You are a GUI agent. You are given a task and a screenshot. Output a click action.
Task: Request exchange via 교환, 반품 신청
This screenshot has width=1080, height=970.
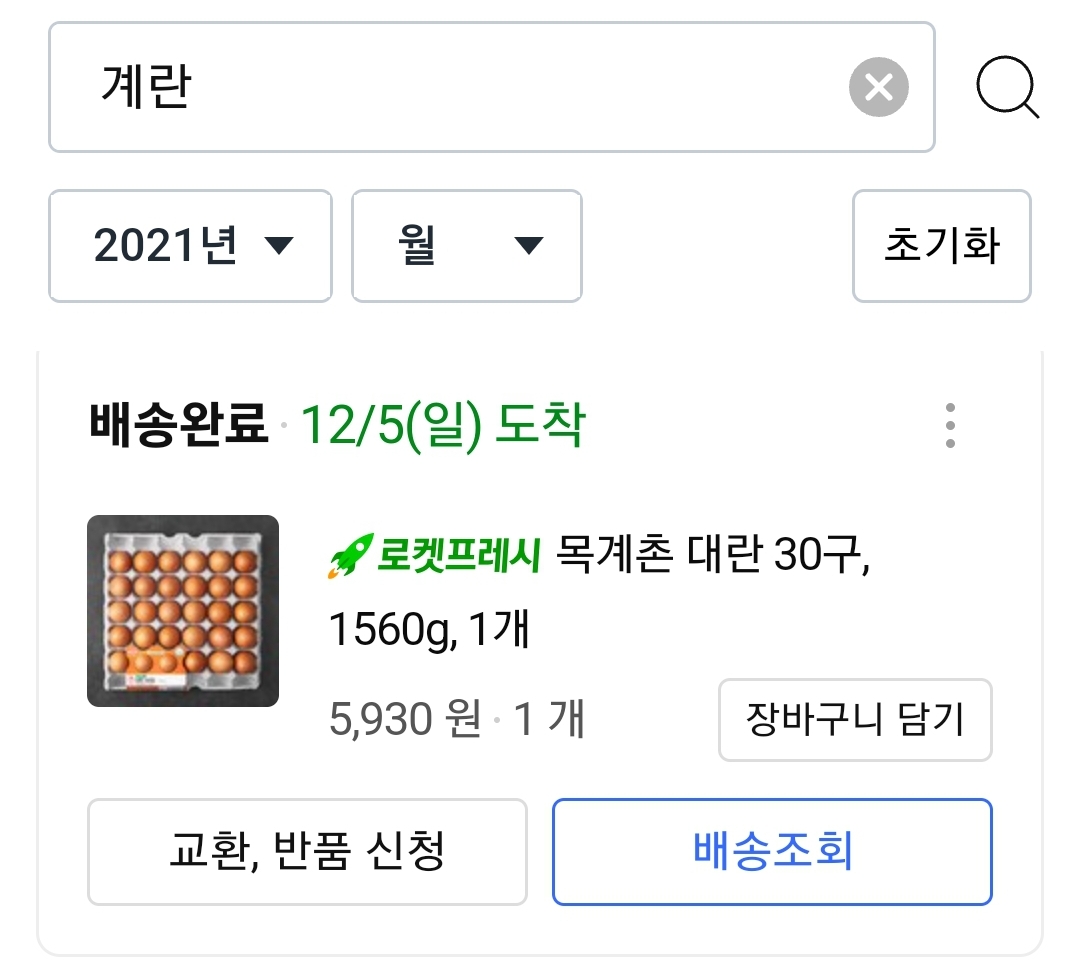pyautogui.click(x=307, y=852)
